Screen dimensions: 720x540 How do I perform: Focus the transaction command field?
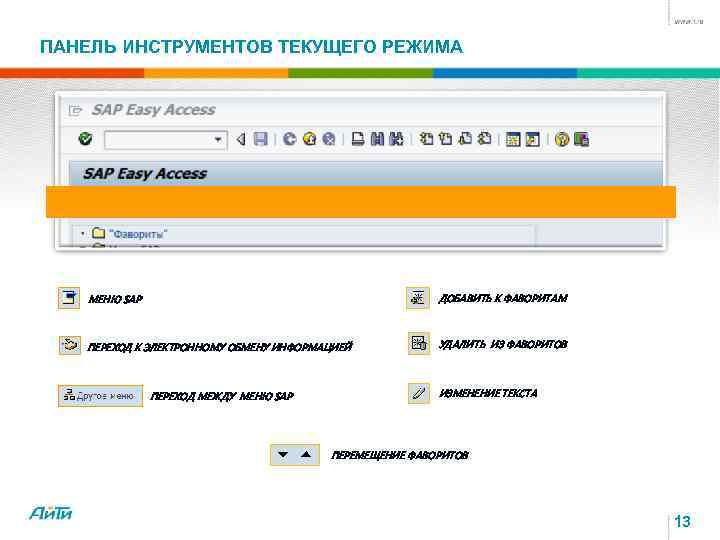pyautogui.click(x=166, y=140)
